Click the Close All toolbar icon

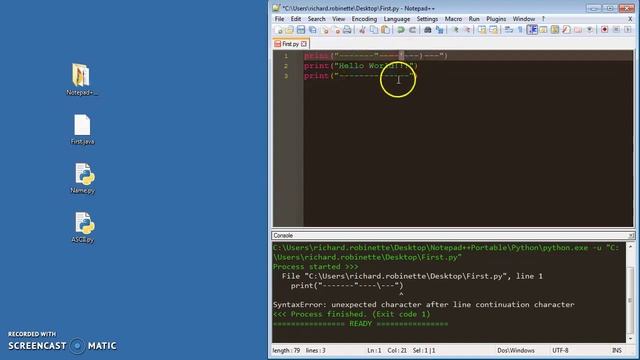pos(336,30)
